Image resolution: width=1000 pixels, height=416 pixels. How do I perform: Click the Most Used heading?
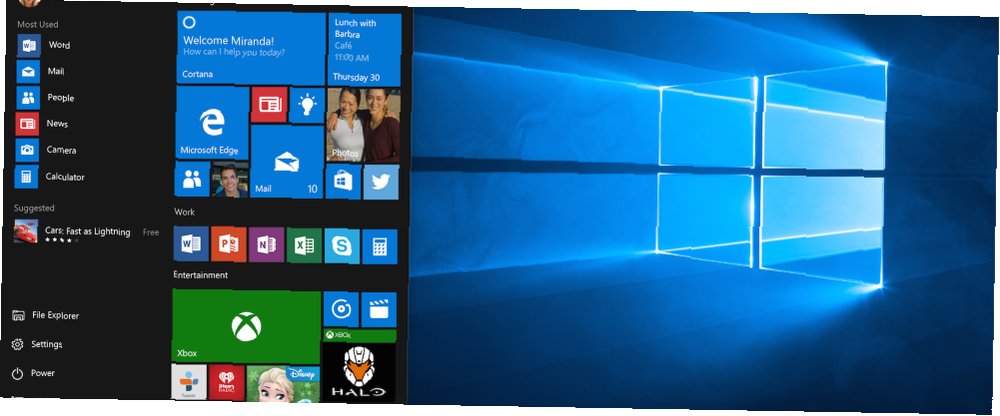point(38,24)
